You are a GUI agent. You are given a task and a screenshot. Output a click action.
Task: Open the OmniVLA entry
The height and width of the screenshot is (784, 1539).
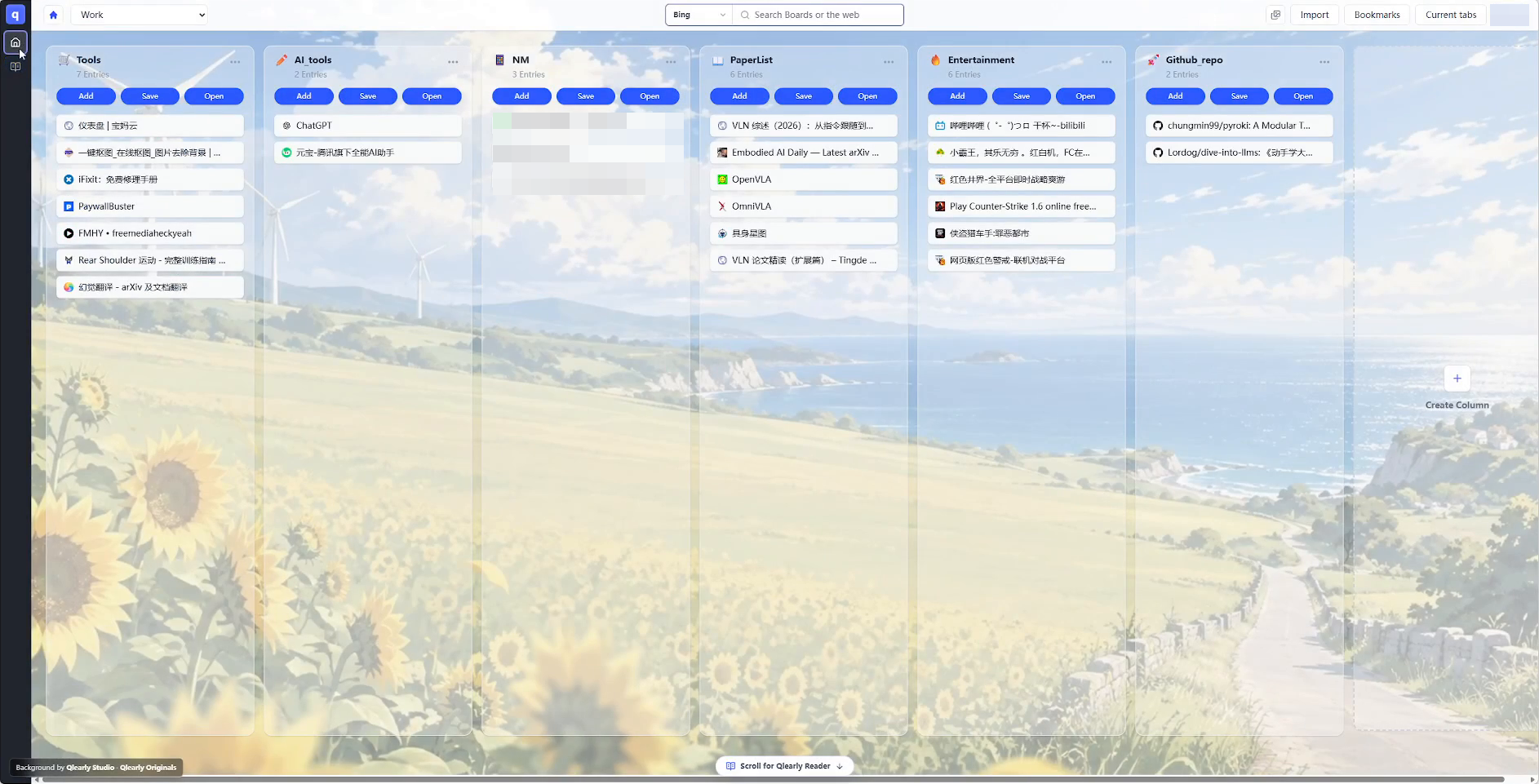pyautogui.click(x=804, y=206)
